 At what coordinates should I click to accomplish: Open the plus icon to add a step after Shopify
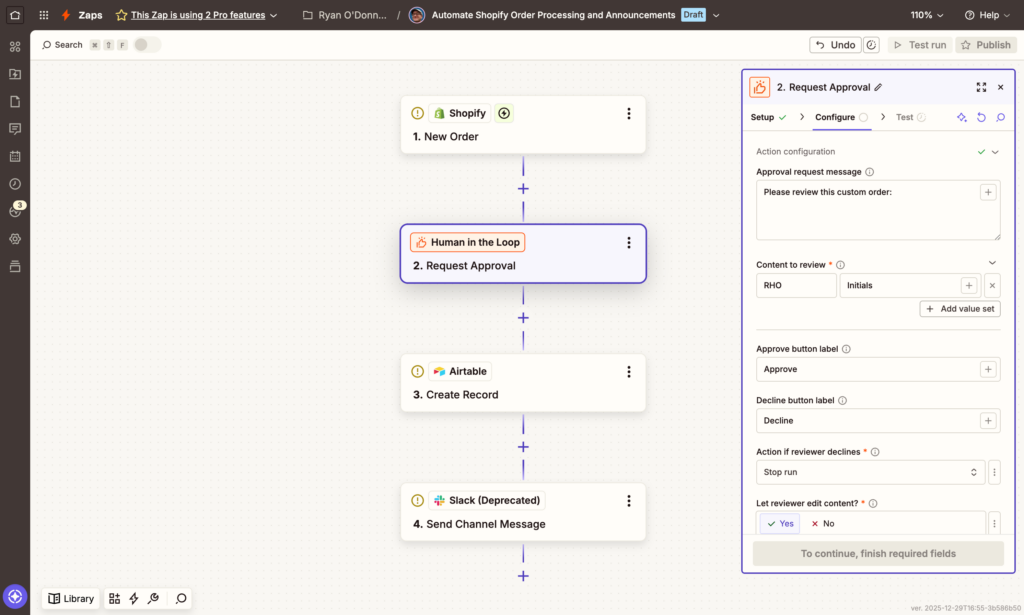coord(523,188)
